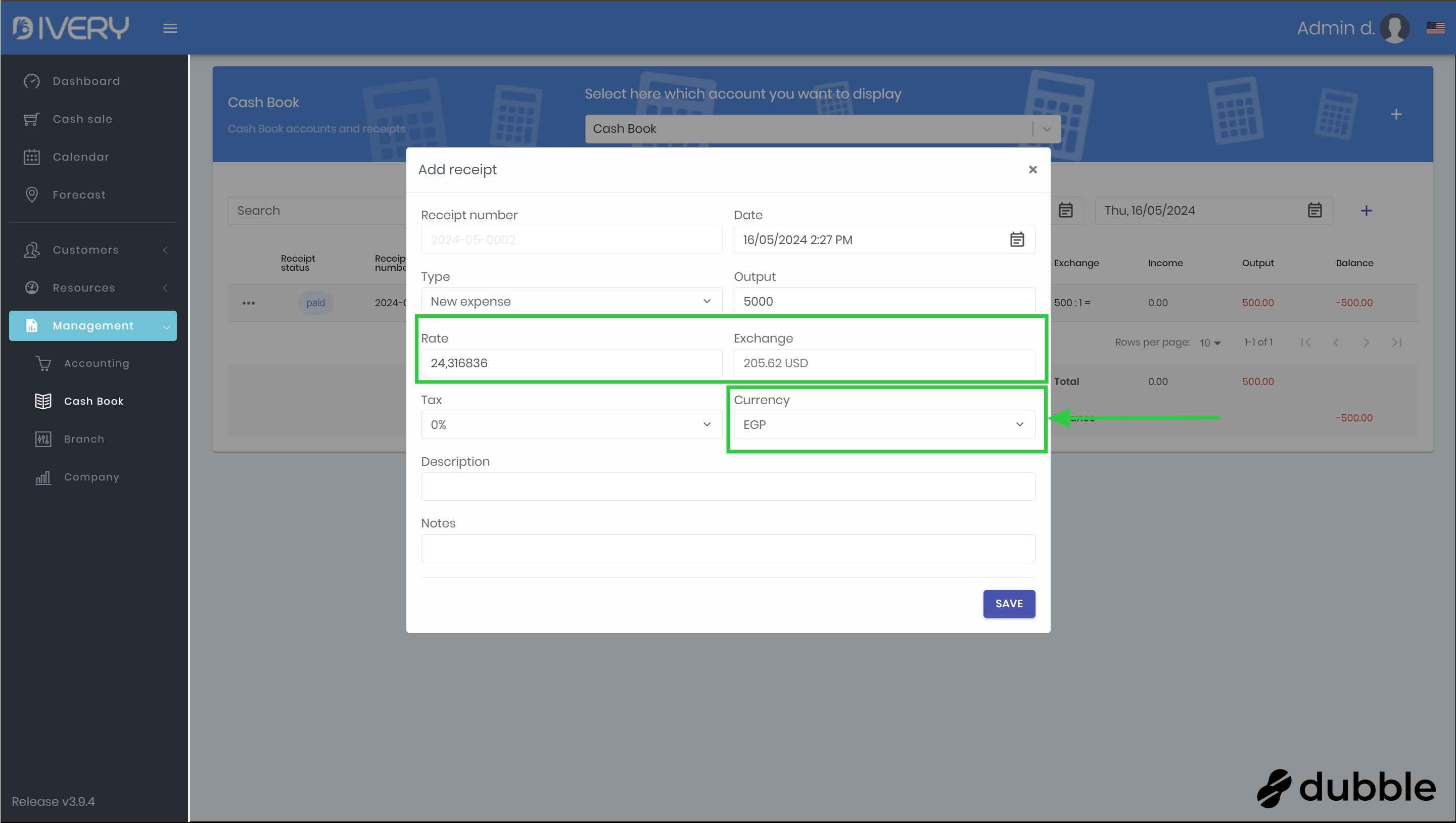
Task: Select Branch in the sidebar
Action: coord(84,439)
